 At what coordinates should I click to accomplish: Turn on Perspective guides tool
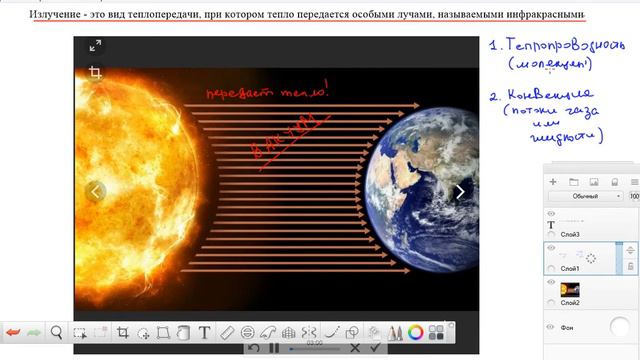pos(289,333)
